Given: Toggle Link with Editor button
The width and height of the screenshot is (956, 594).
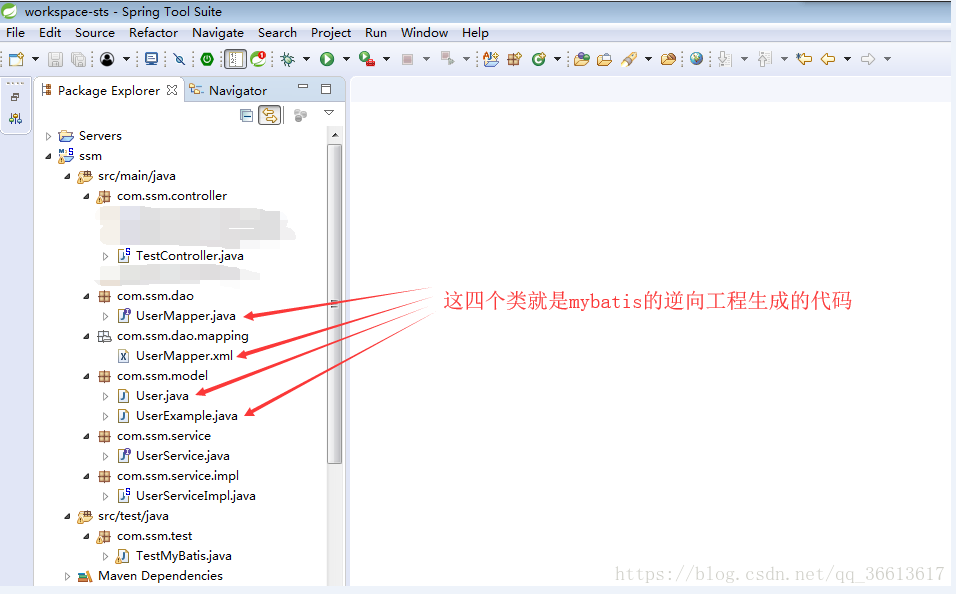Looking at the screenshot, I should pos(269,115).
